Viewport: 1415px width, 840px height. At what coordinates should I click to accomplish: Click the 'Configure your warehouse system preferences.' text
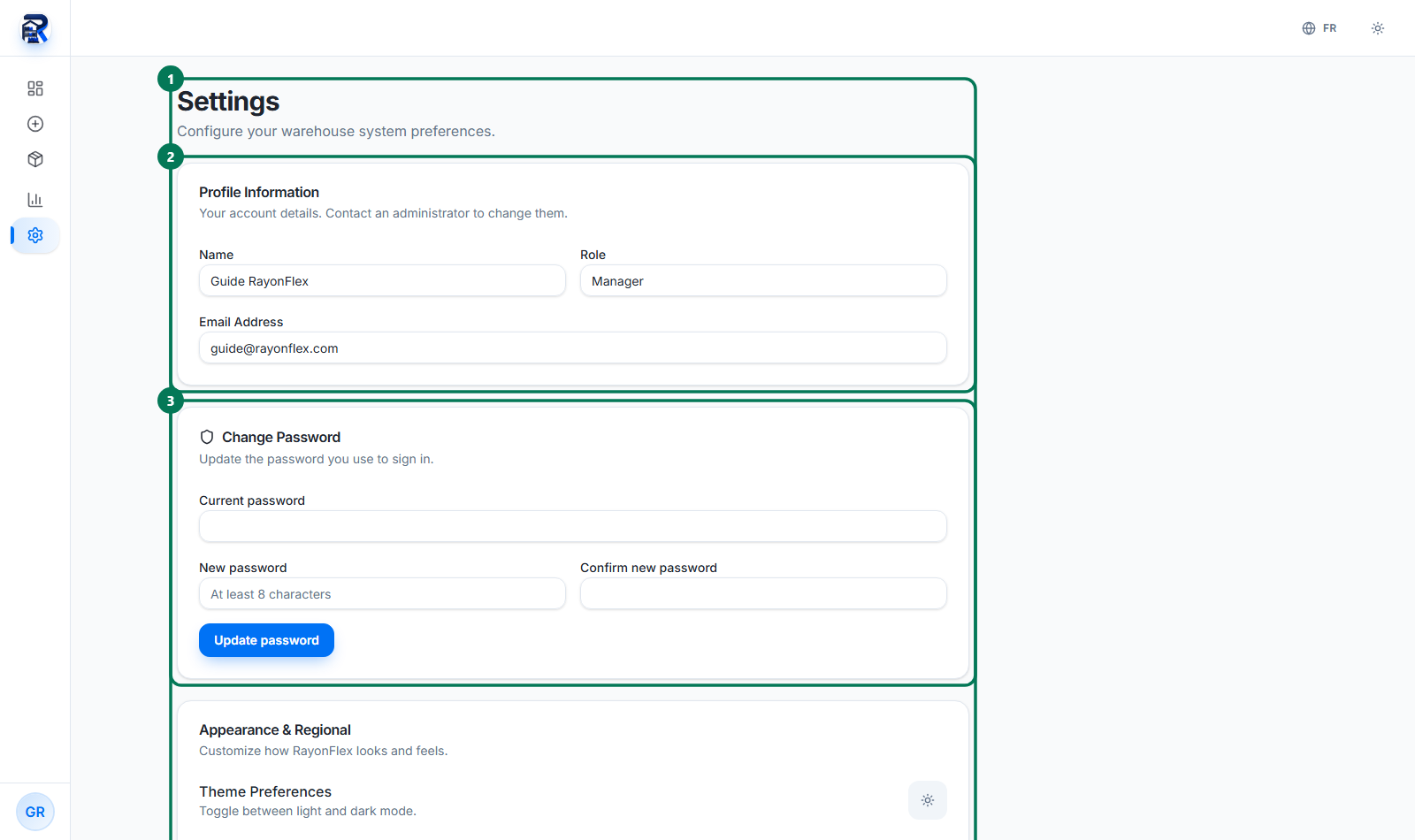point(336,131)
